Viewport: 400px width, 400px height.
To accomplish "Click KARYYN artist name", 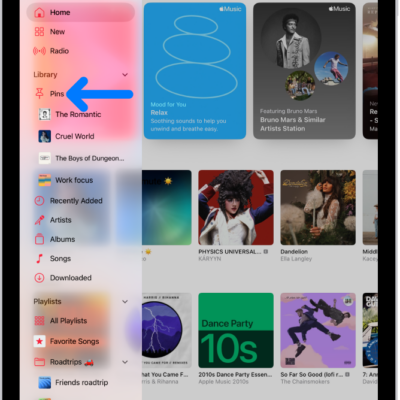I will 210,259.
